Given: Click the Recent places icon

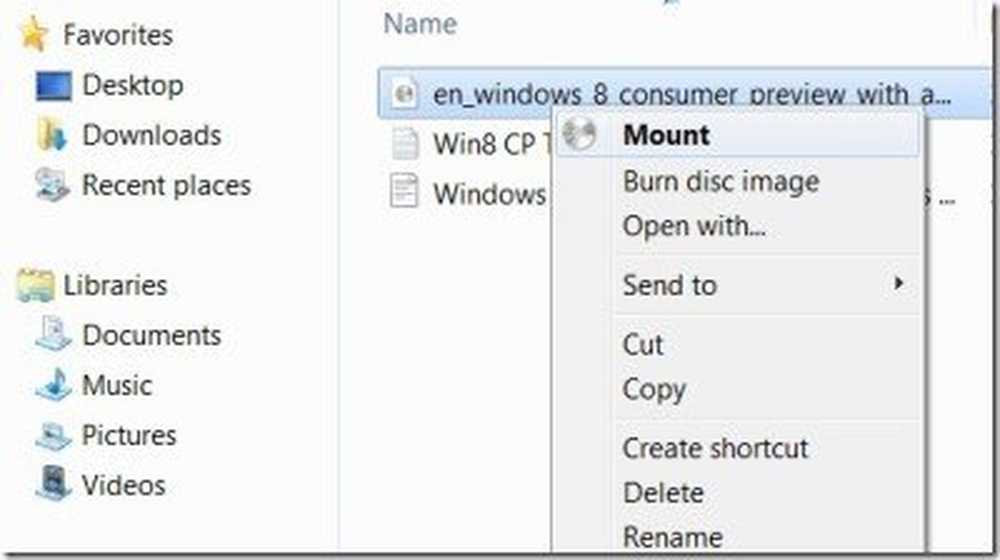Looking at the screenshot, I should tap(53, 185).
